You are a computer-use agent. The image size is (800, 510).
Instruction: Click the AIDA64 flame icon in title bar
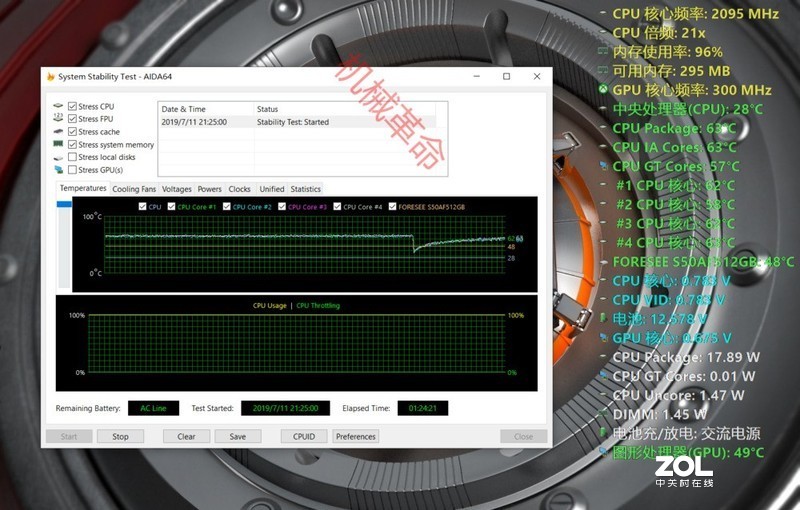click(x=51, y=76)
